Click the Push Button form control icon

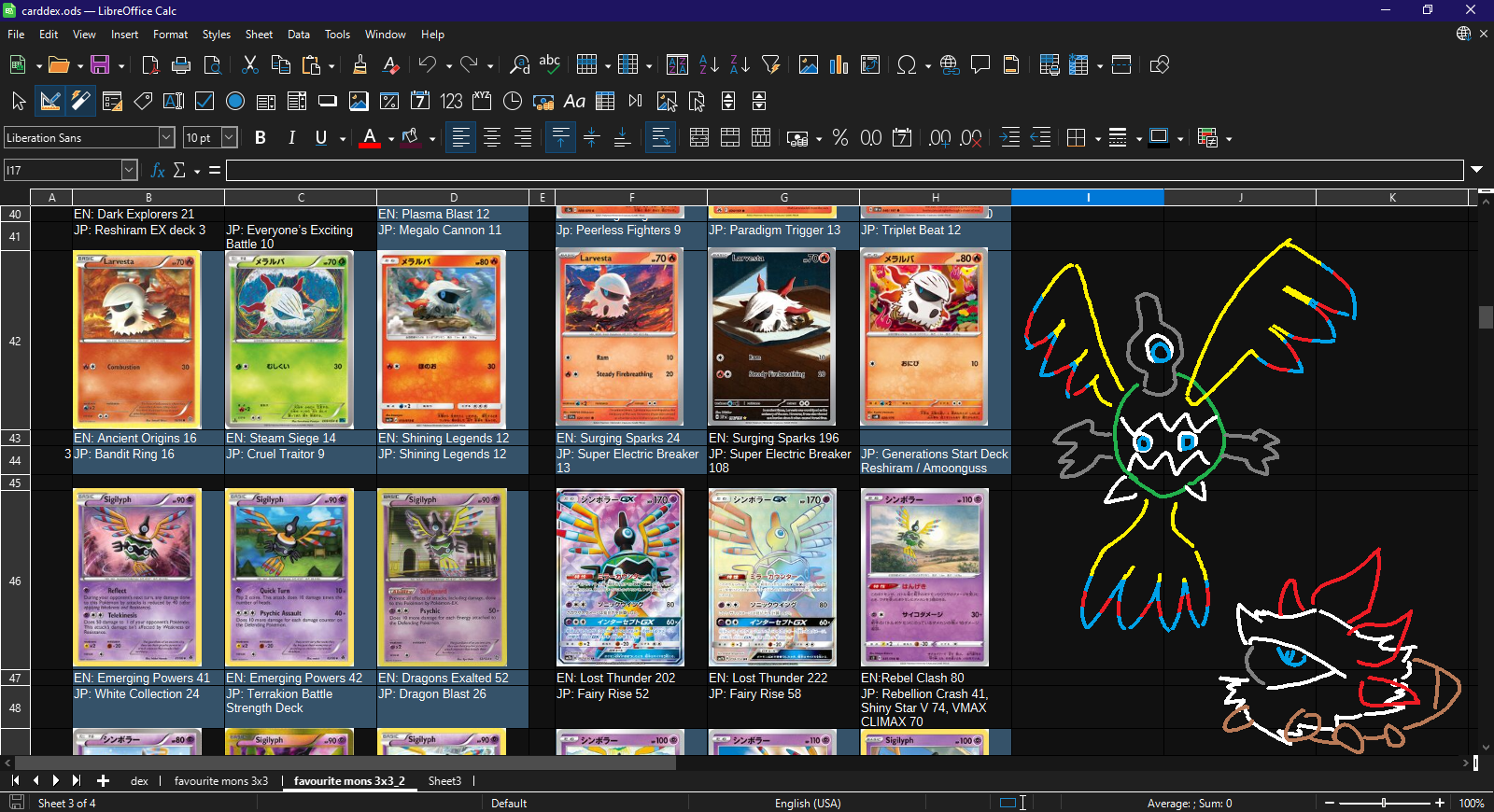pos(328,101)
